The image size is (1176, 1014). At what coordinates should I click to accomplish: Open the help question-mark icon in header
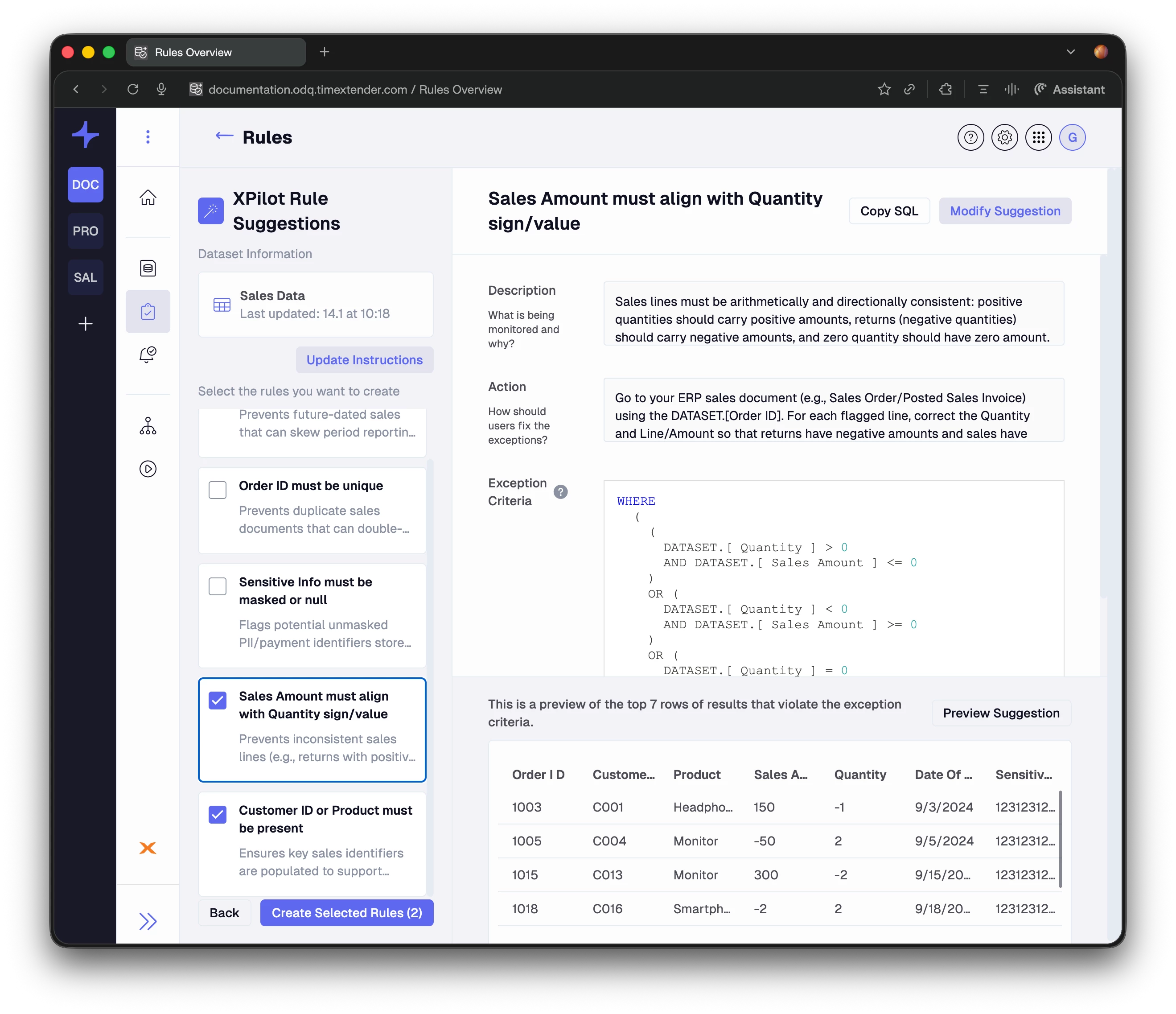point(970,137)
